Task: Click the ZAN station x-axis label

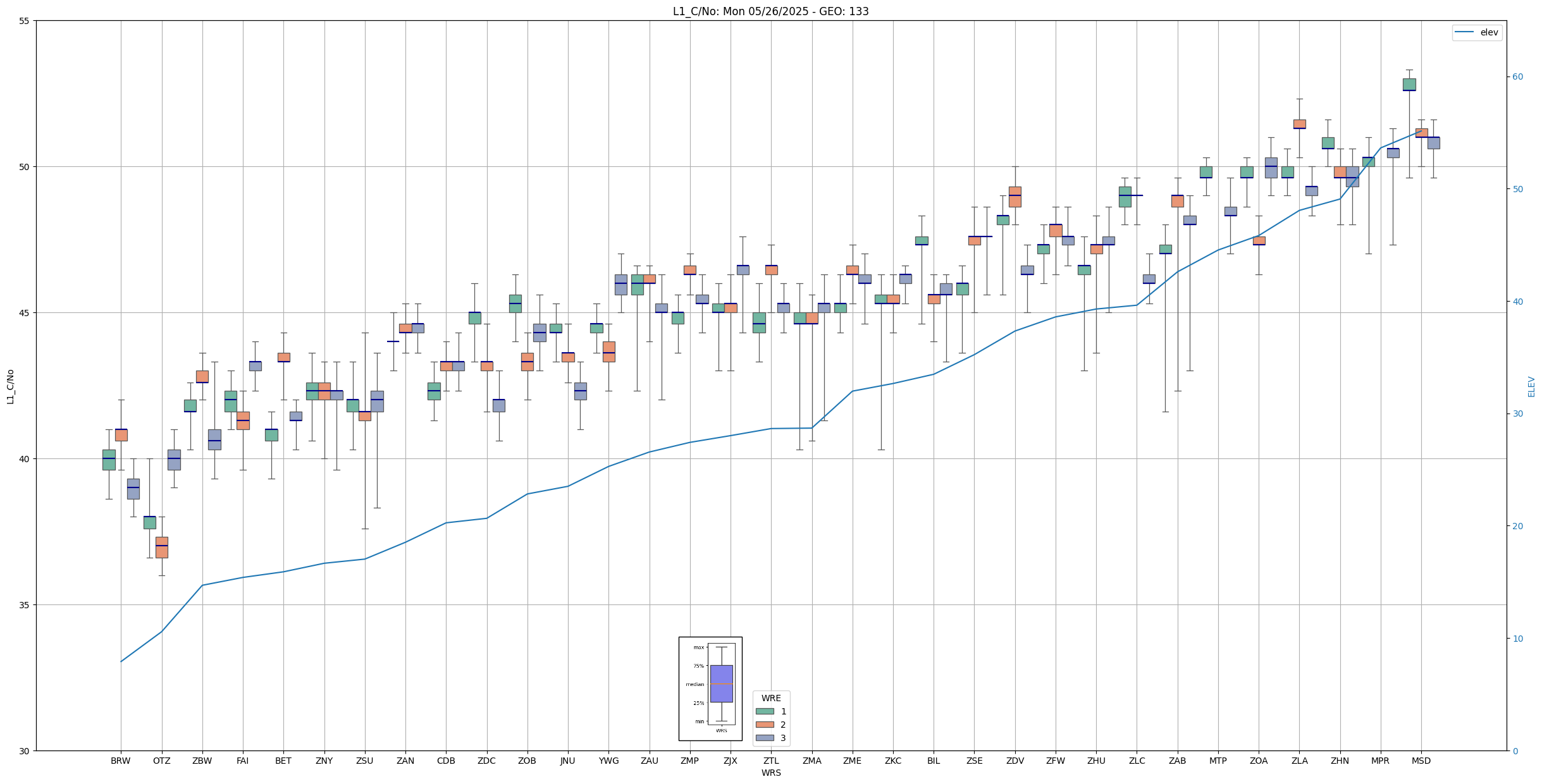Action: click(x=405, y=761)
